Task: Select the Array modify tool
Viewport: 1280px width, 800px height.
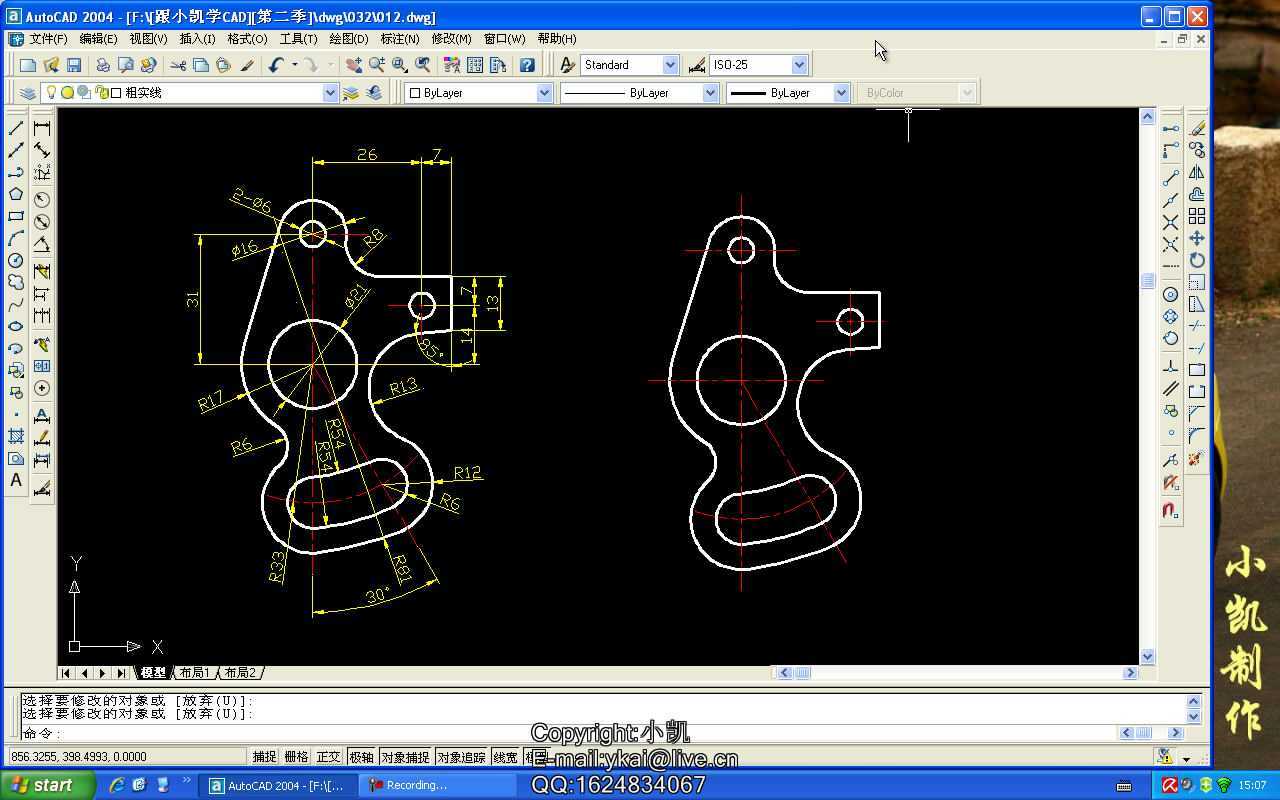Action: (x=1197, y=216)
